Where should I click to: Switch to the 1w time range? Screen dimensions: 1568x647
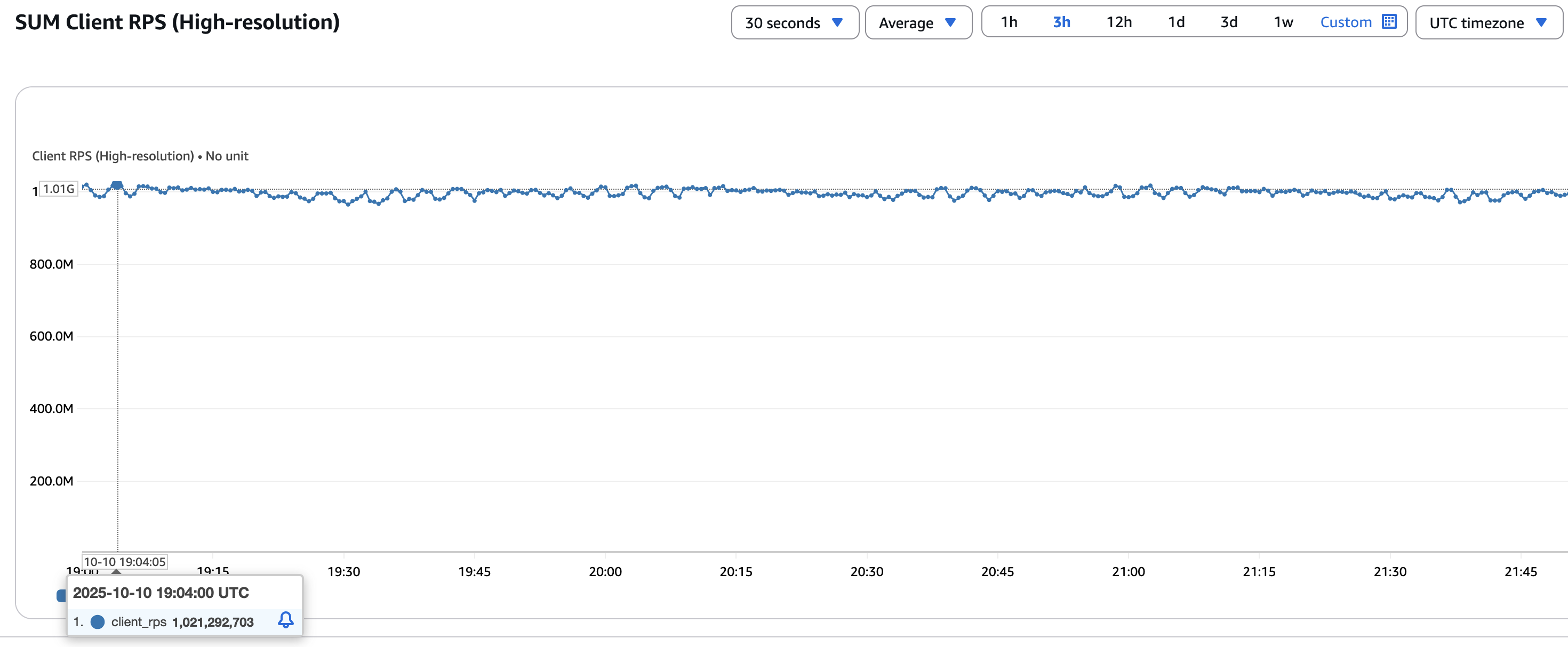click(1283, 22)
